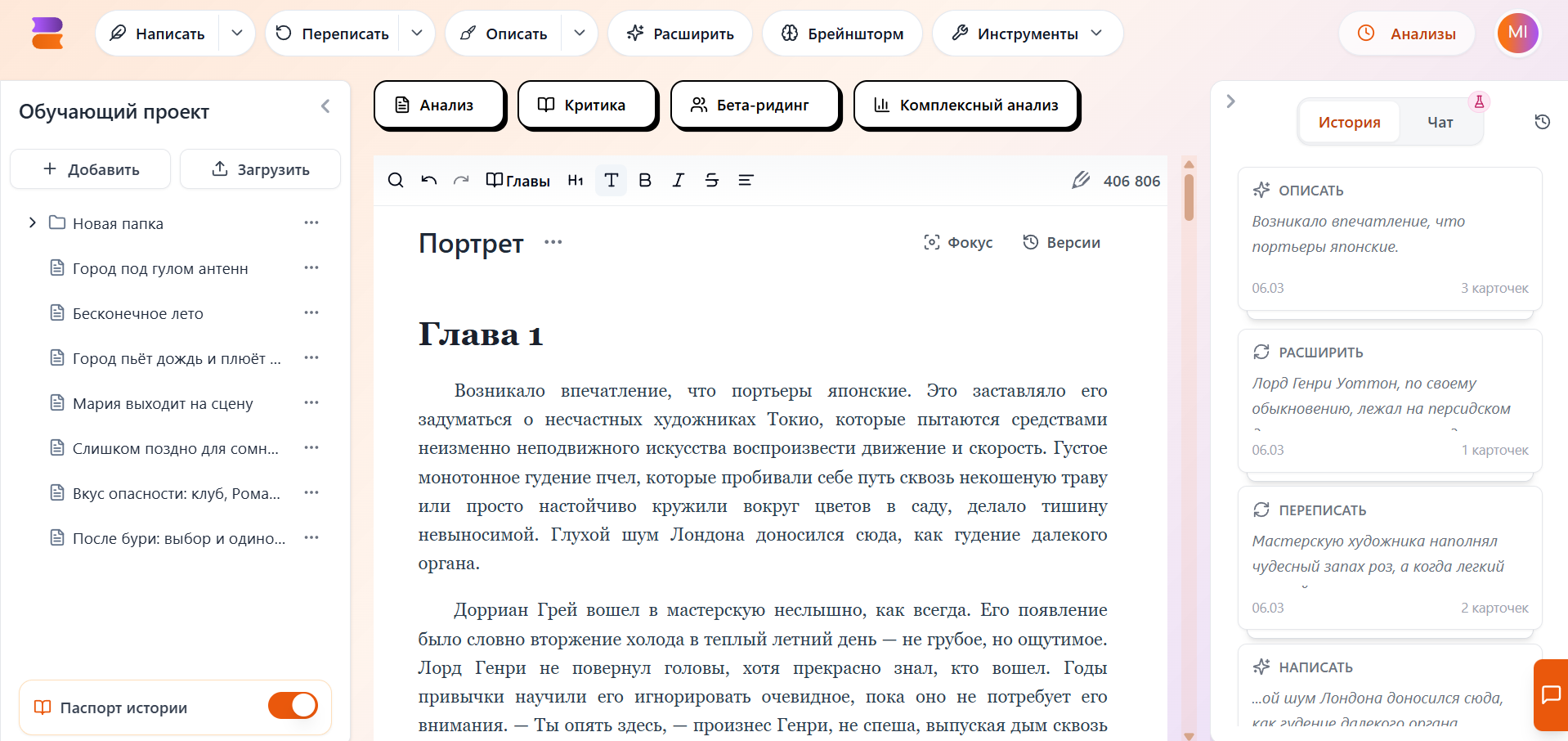Open the MI user avatar menu
The height and width of the screenshot is (741, 1568).
point(1517,33)
